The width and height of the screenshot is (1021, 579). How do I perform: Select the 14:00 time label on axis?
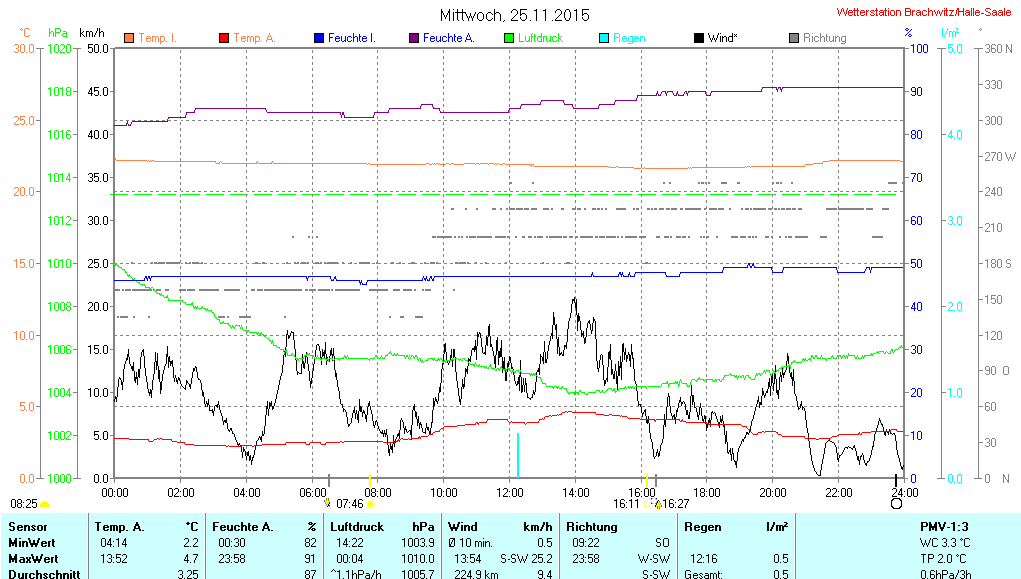tap(575, 492)
